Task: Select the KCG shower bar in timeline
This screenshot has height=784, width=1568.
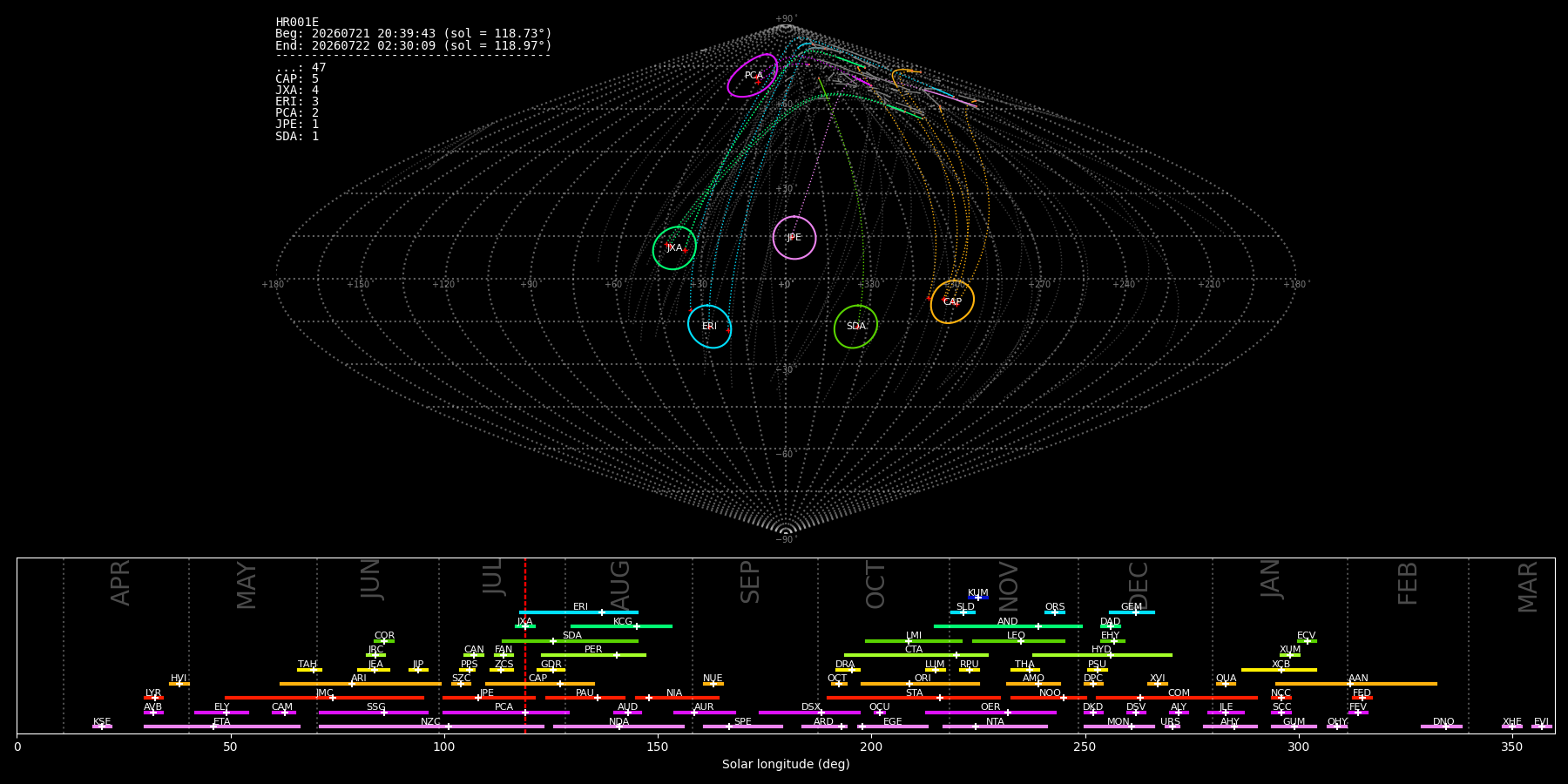Action: click(621, 626)
